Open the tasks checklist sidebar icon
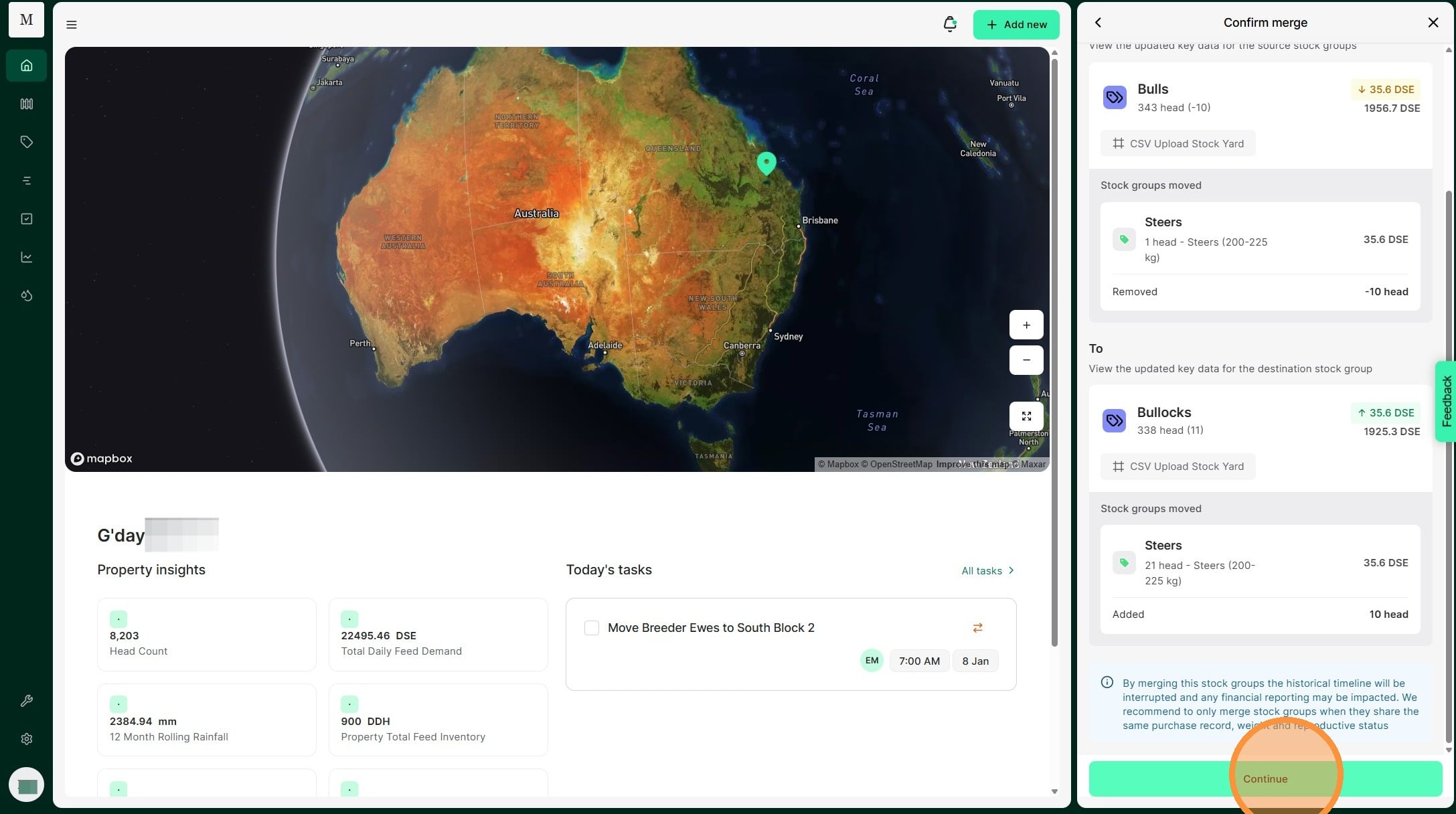This screenshot has height=814, width=1456. (26, 219)
